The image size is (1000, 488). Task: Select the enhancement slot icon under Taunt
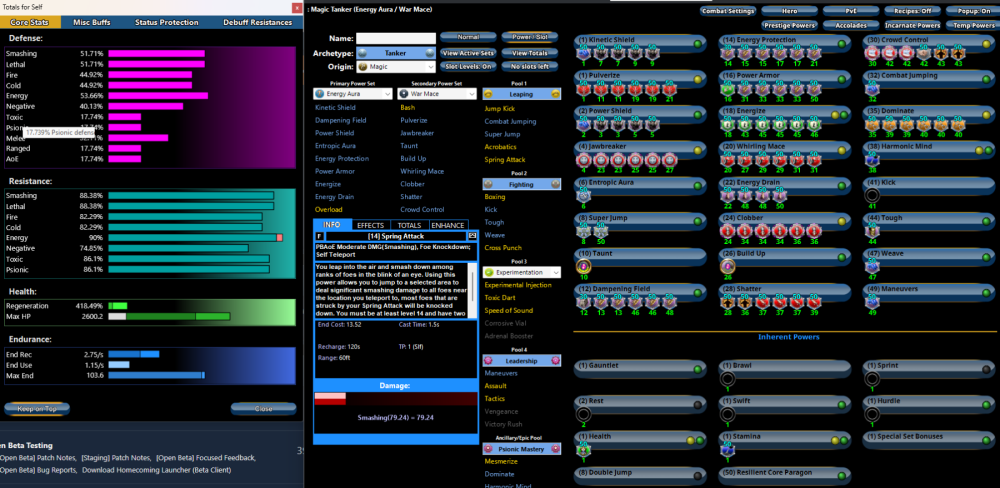point(582,266)
